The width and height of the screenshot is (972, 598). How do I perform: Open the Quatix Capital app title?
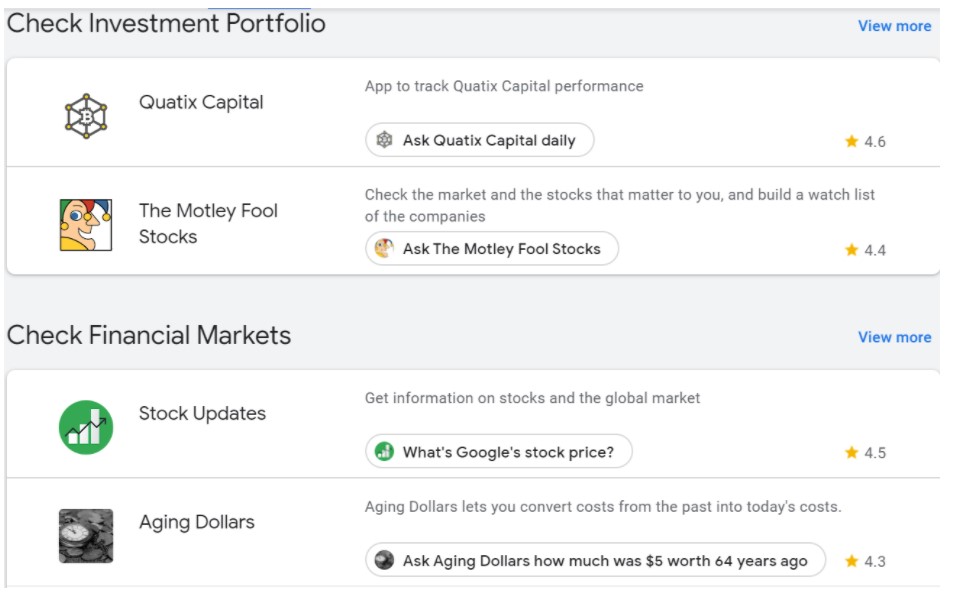[201, 102]
